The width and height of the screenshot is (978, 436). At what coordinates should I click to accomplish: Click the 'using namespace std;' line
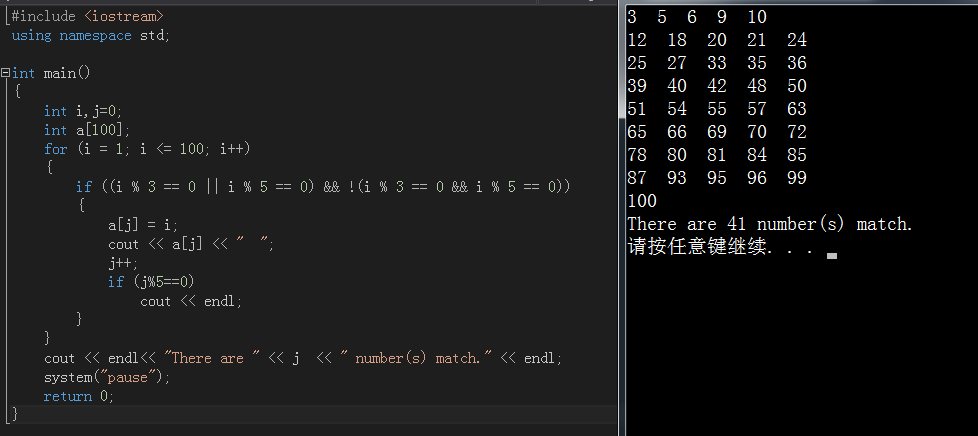tap(90, 35)
